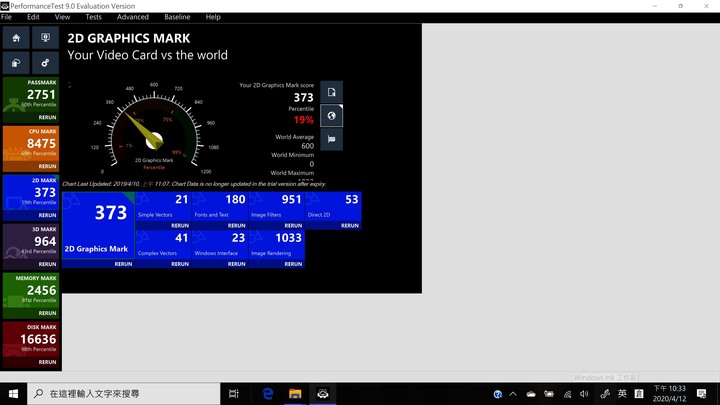Open the taskbar clock showing 10:33

click(669, 394)
